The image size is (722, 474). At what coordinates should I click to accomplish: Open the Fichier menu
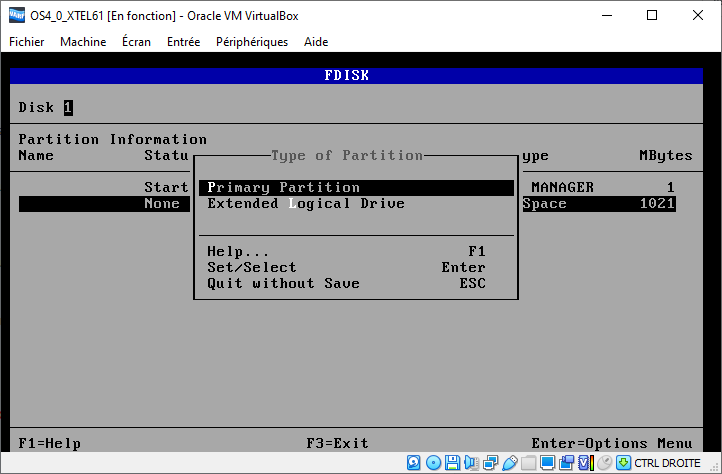27,42
